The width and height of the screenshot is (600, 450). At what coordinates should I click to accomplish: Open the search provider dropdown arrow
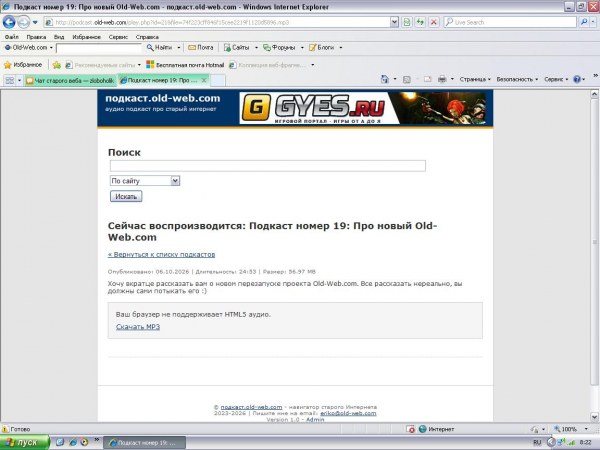coord(593,22)
